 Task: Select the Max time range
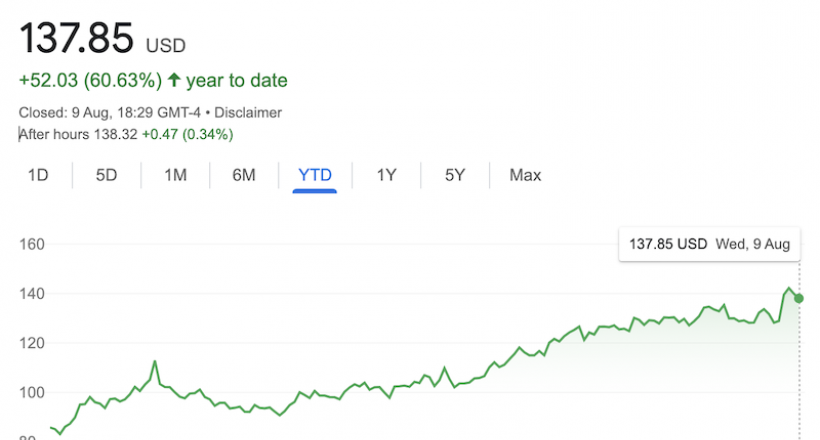coord(525,175)
